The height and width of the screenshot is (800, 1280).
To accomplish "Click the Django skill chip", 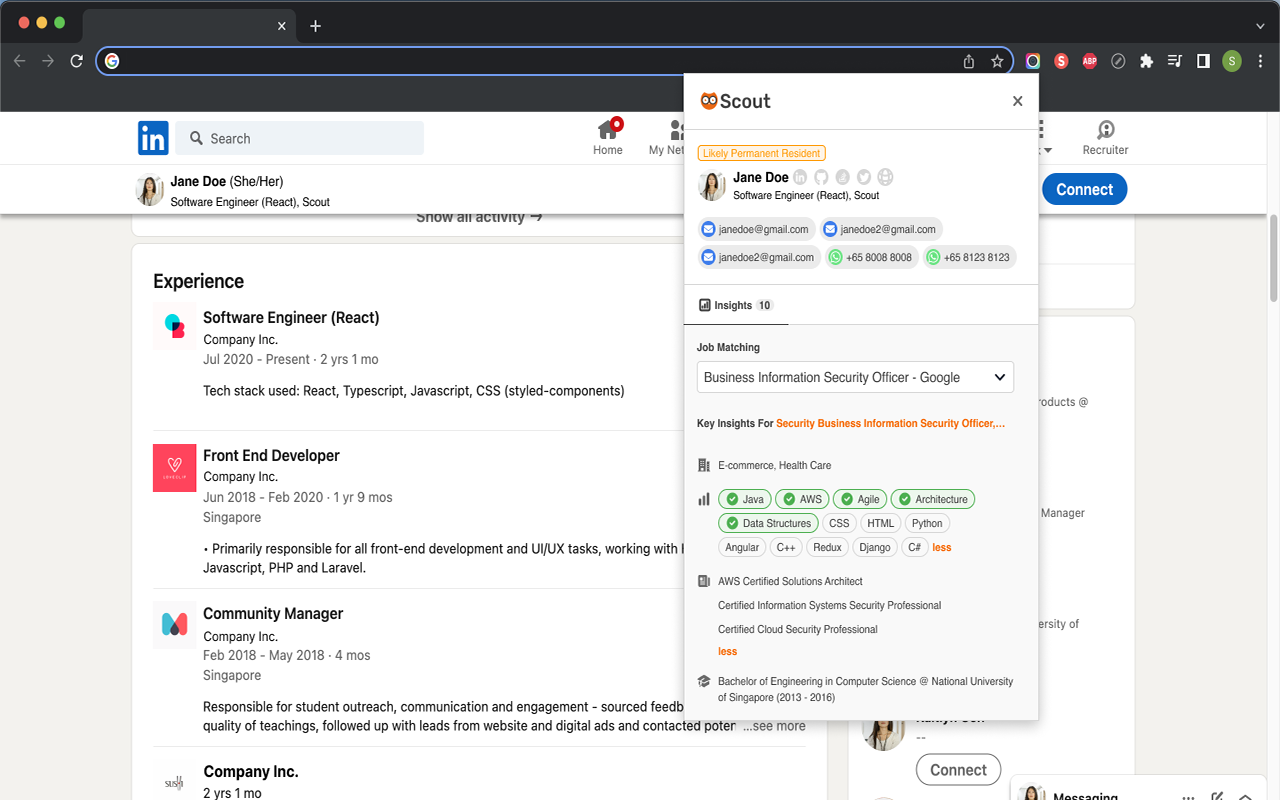I will point(875,547).
